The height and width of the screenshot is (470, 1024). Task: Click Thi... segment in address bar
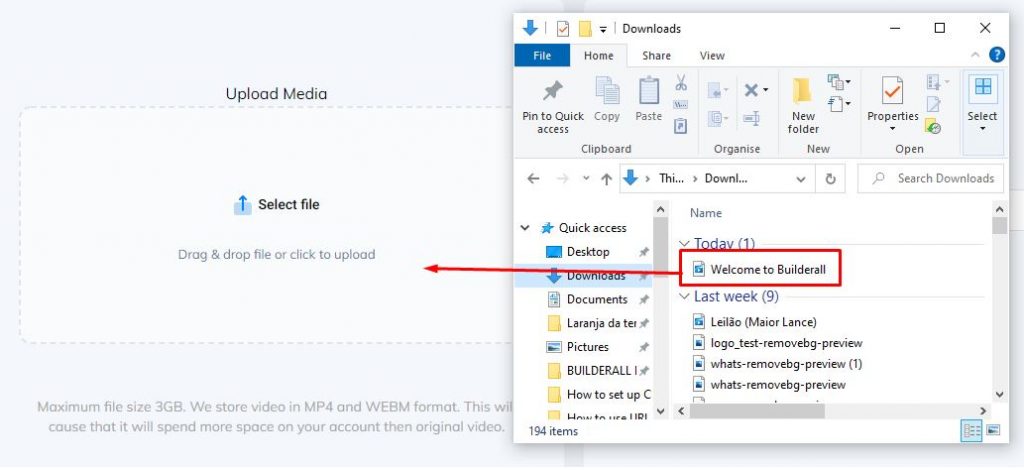coord(671,178)
